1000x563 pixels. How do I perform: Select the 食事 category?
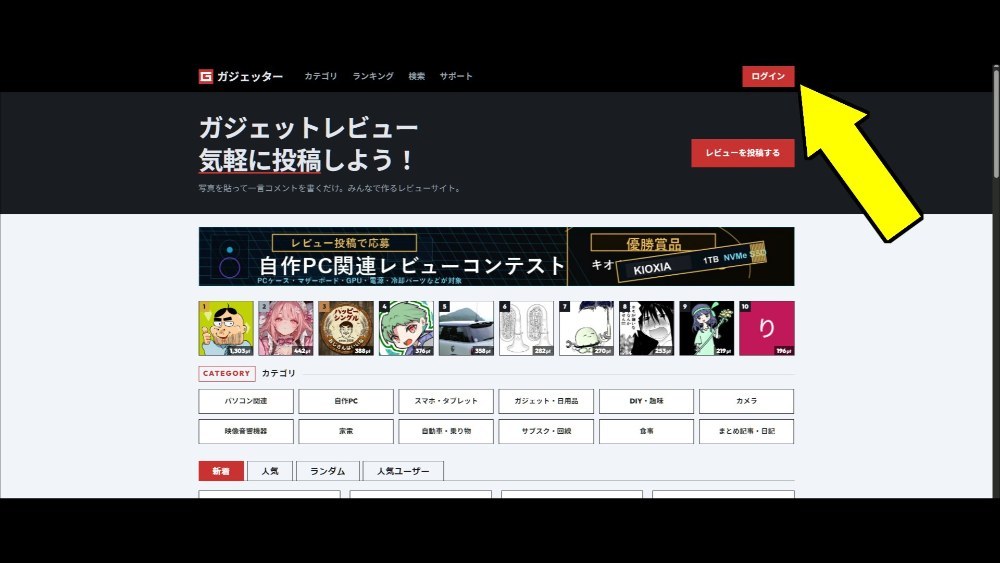click(x=646, y=431)
